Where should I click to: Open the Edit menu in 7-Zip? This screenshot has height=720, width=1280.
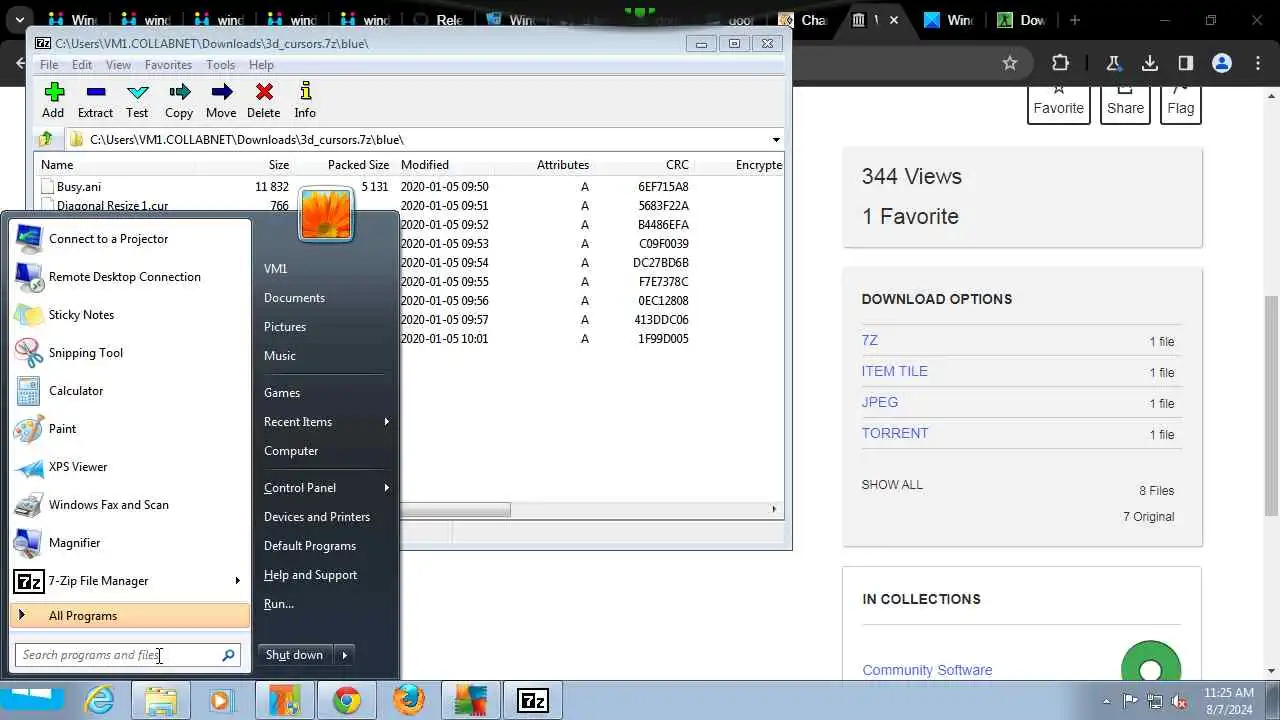82,65
